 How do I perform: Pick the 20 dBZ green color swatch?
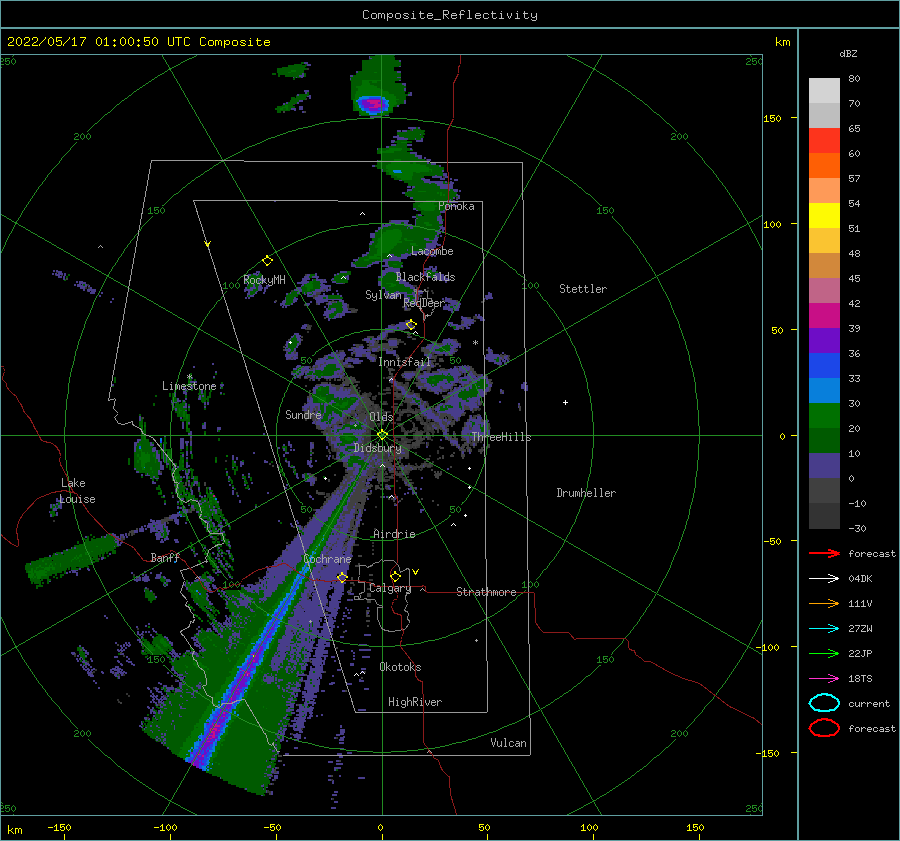tap(824, 416)
